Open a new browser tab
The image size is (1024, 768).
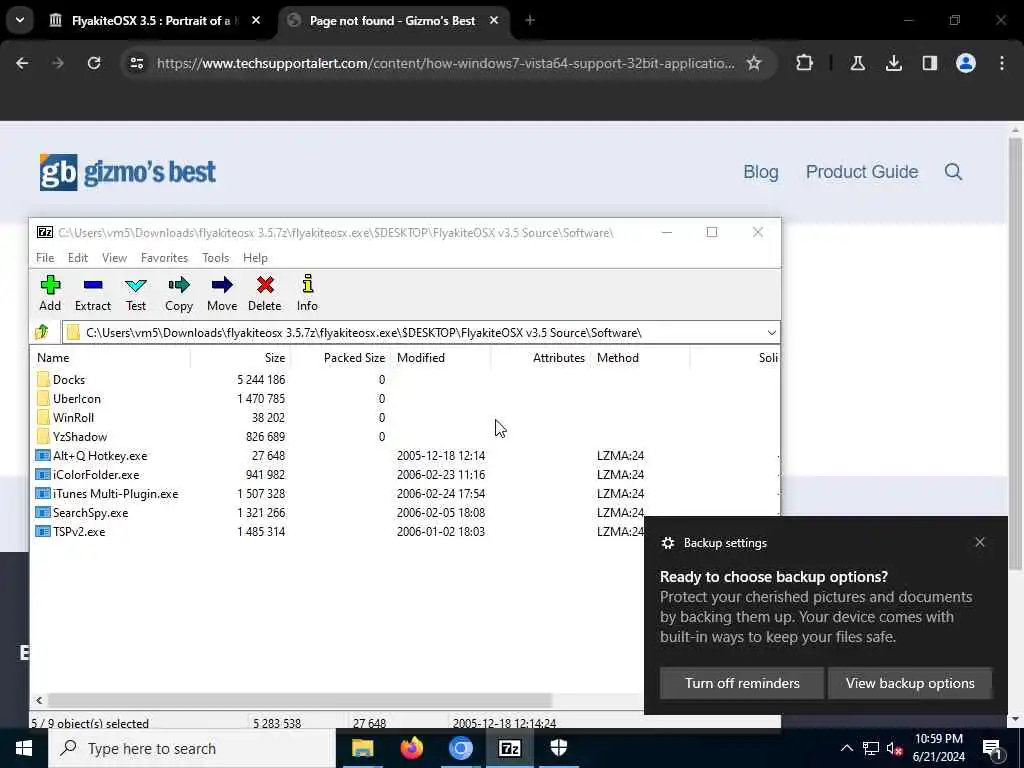click(x=530, y=21)
